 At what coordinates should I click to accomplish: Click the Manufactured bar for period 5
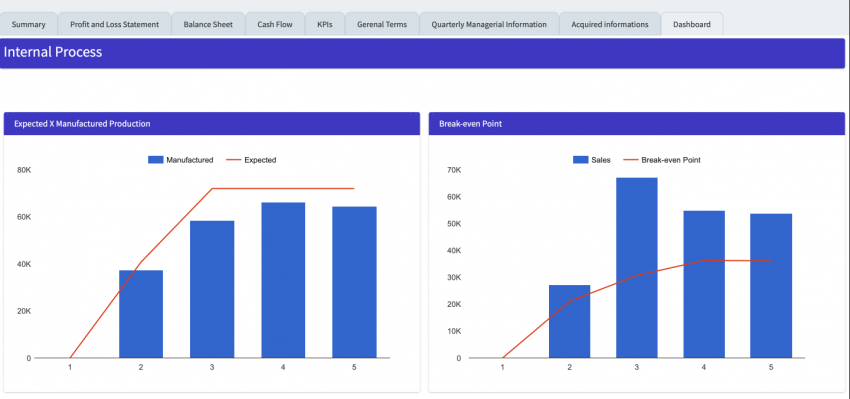[354, 282]
